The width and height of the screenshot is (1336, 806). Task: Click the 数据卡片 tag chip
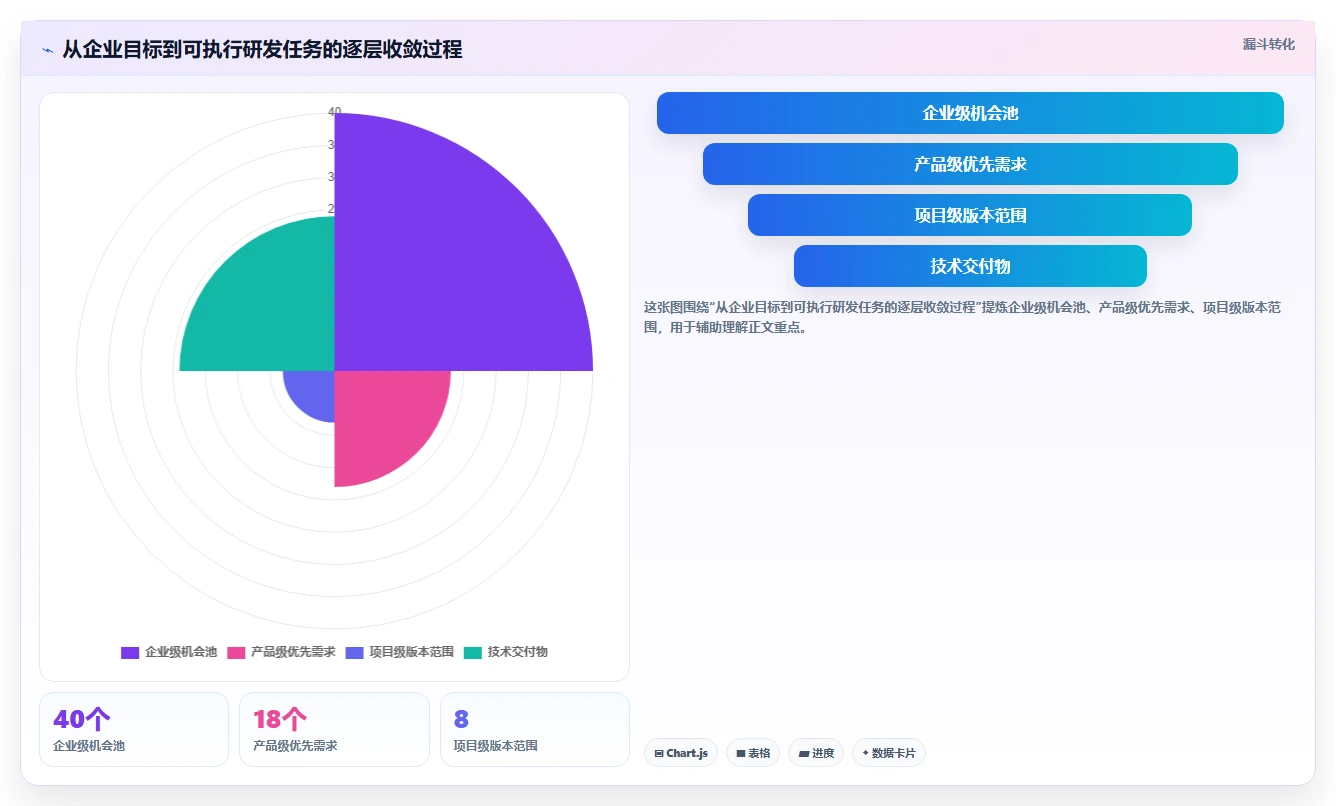(889, 753)
